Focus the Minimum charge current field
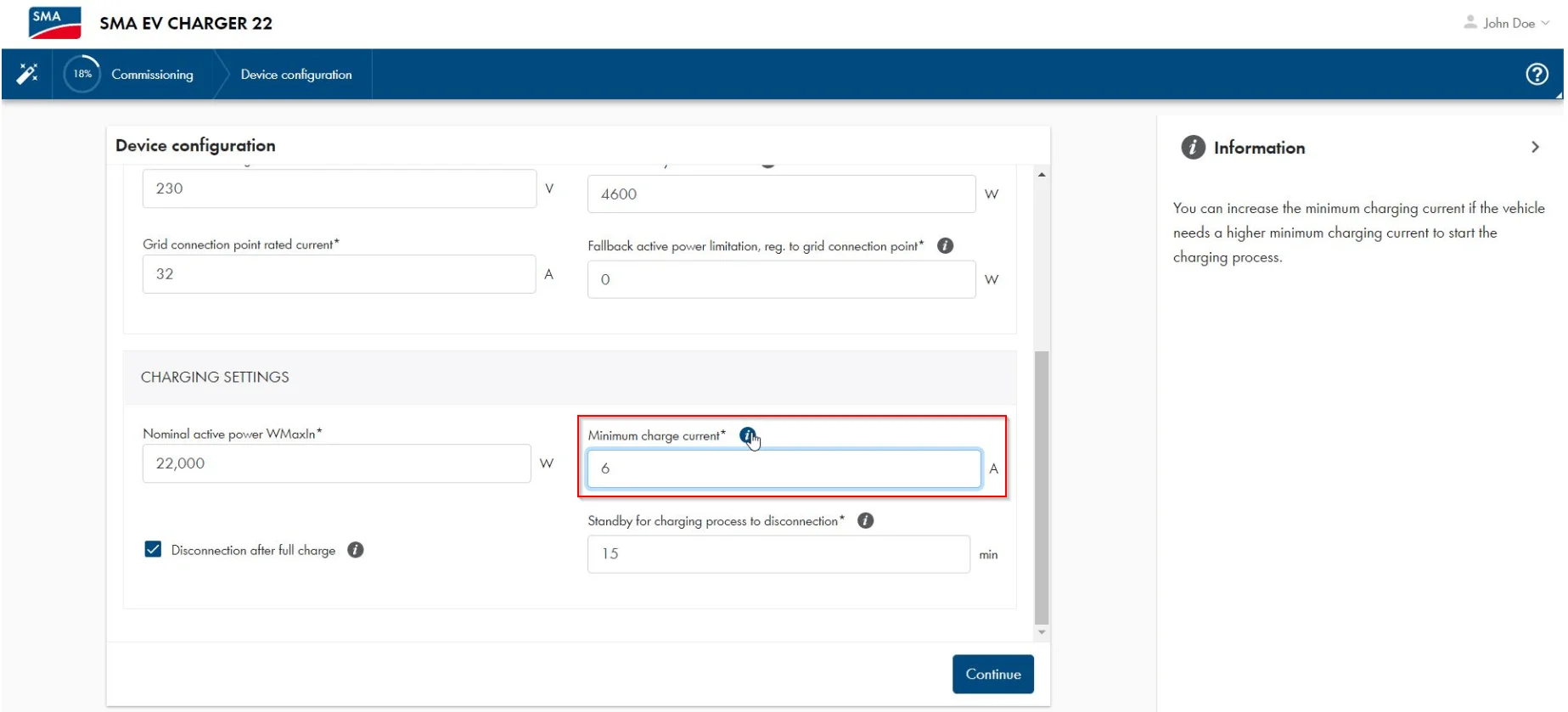The image size is (1568, 712). (x=784, y=468)
